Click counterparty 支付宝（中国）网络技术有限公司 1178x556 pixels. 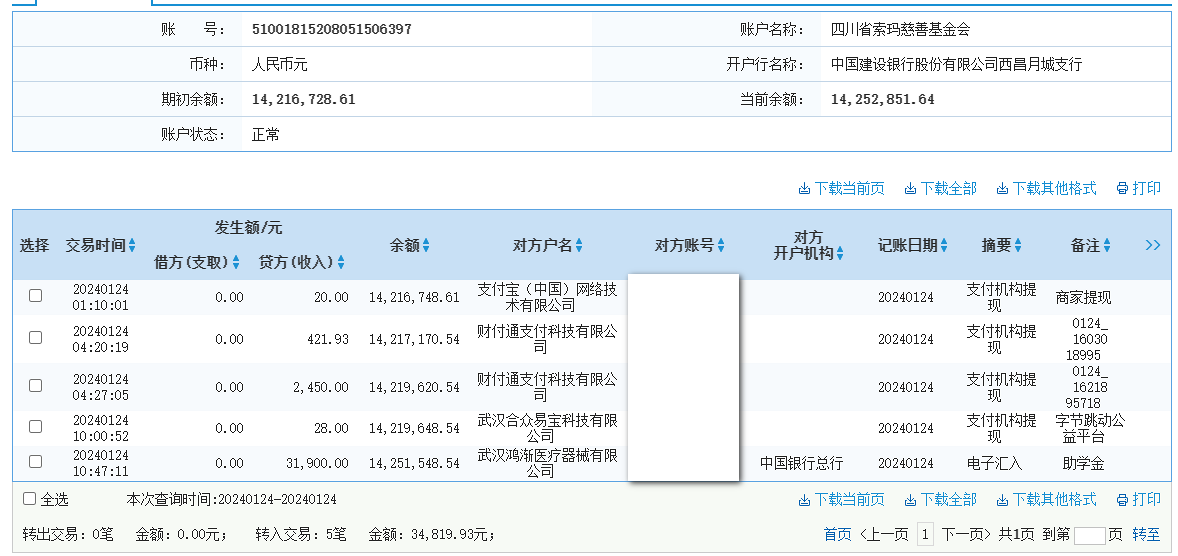click(548, 297)
